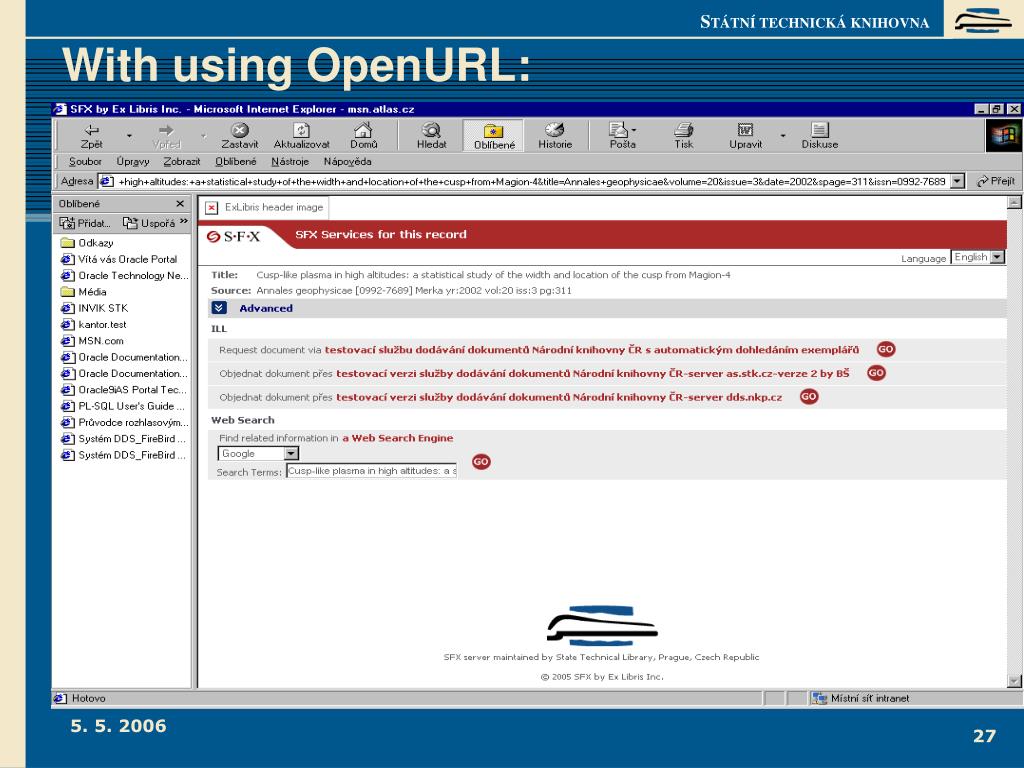Click GO for server as.stk.cz-verze 2
1024x768 pixels.
tap(876, 373)
